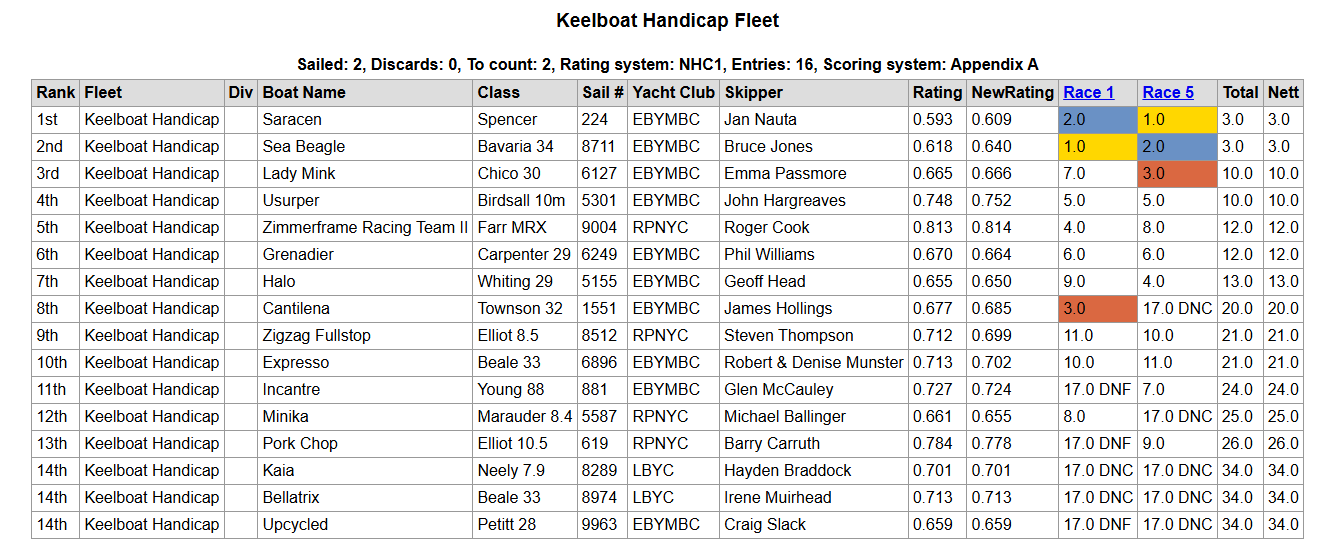Viewport: 1326px width, 546px height.
Task: Click the Keelboat Handicap Fleet page title
Action: click(667, 20)
